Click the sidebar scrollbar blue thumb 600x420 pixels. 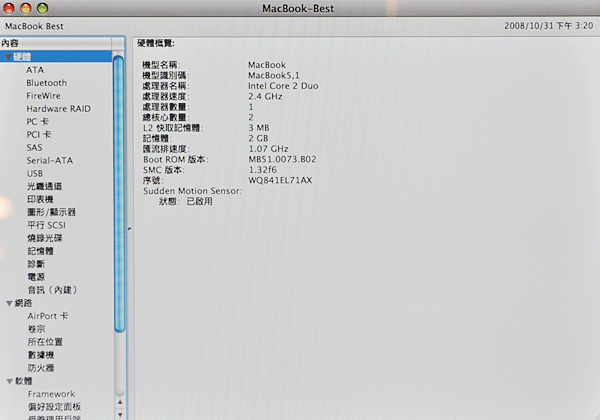tap(119, 194)
